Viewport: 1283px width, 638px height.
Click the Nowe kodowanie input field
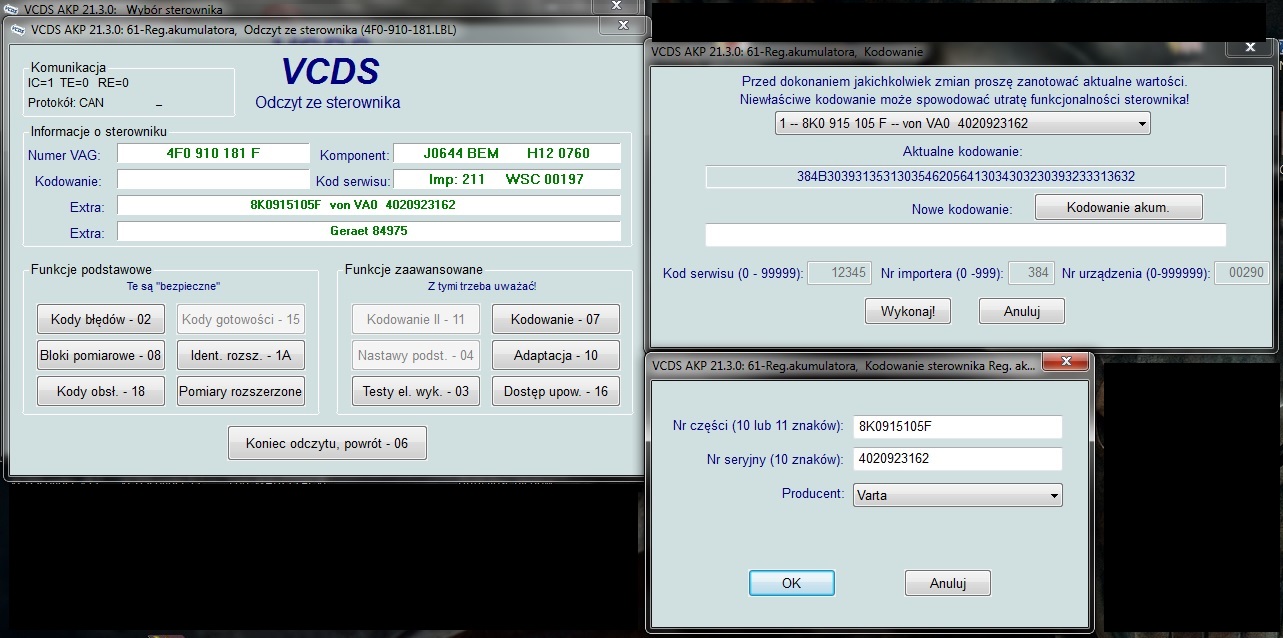coord(965,235)
